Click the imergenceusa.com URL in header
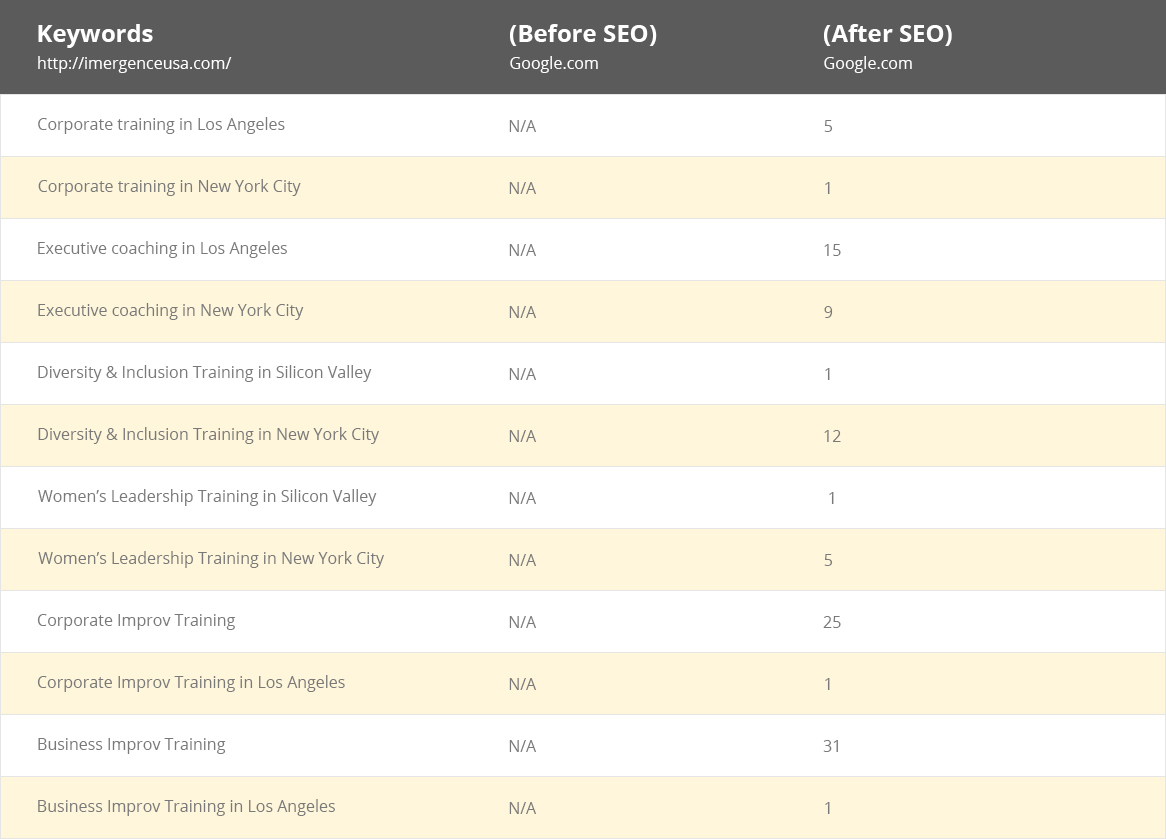 point(134,63)
